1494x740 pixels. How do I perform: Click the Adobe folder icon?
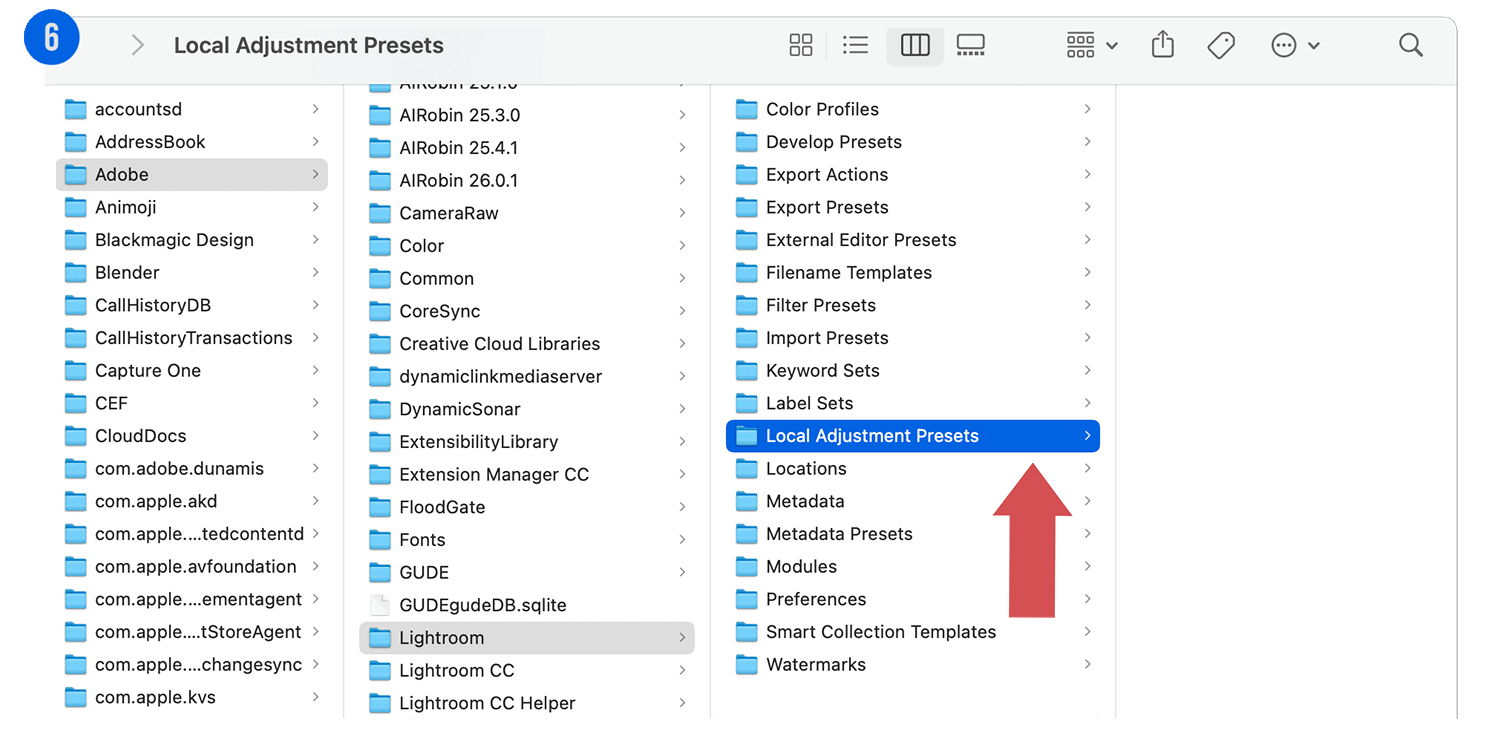pyautogui.click(x=76, y=175)
